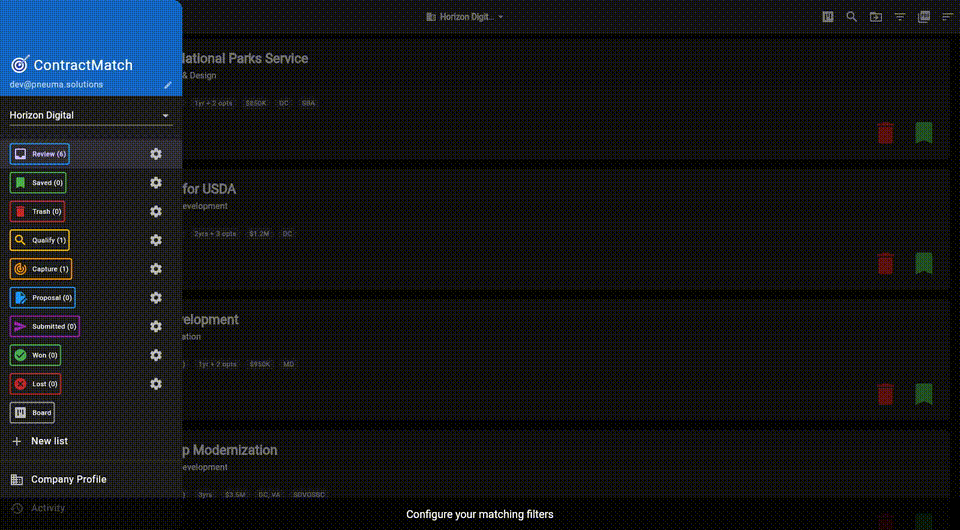Click the '2yrs + 3 opts' chip
960x530 pixels.
click(215, 234)
